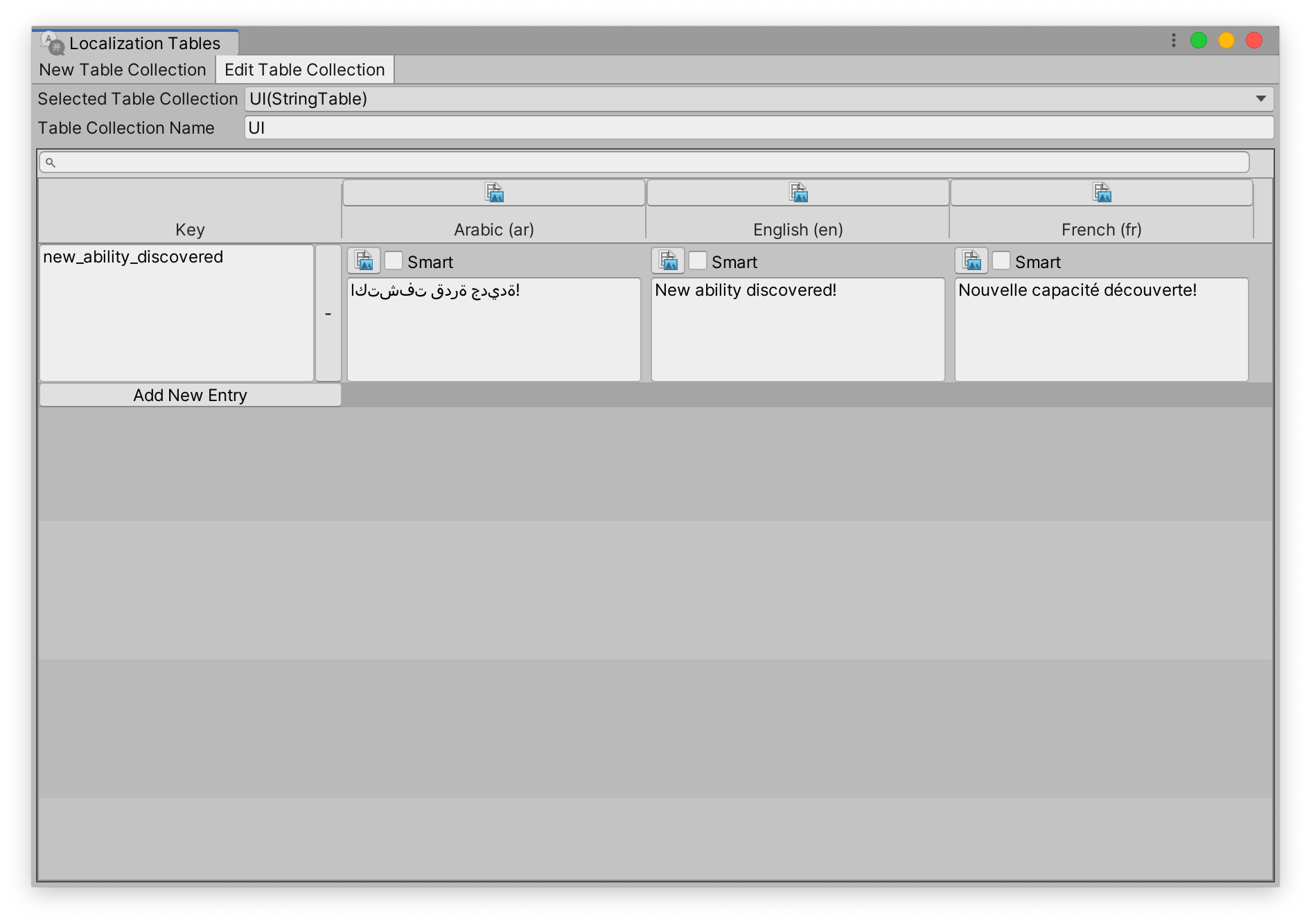Click the Add New Entry button

coord(190,395)
